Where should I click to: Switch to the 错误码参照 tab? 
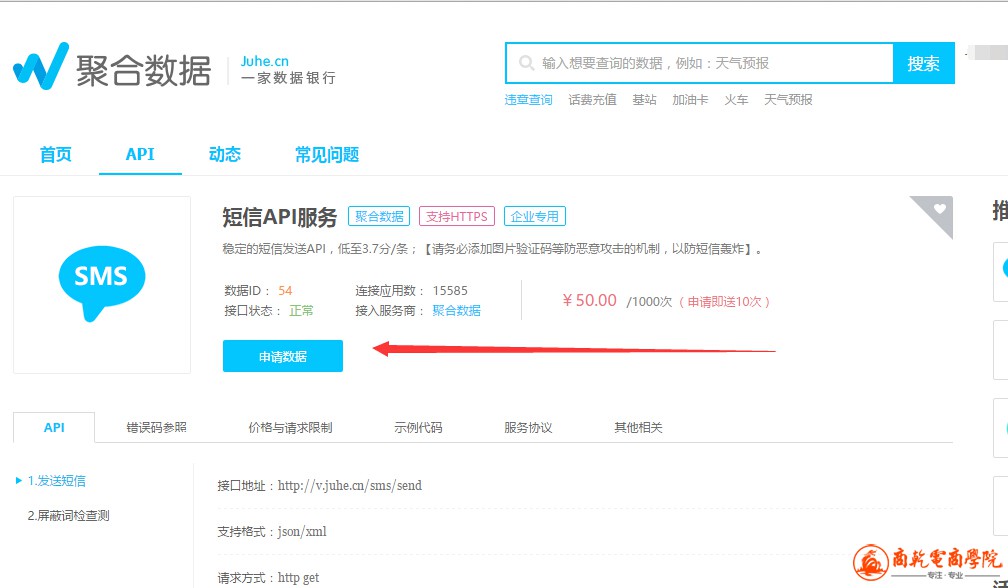(156, 427)
